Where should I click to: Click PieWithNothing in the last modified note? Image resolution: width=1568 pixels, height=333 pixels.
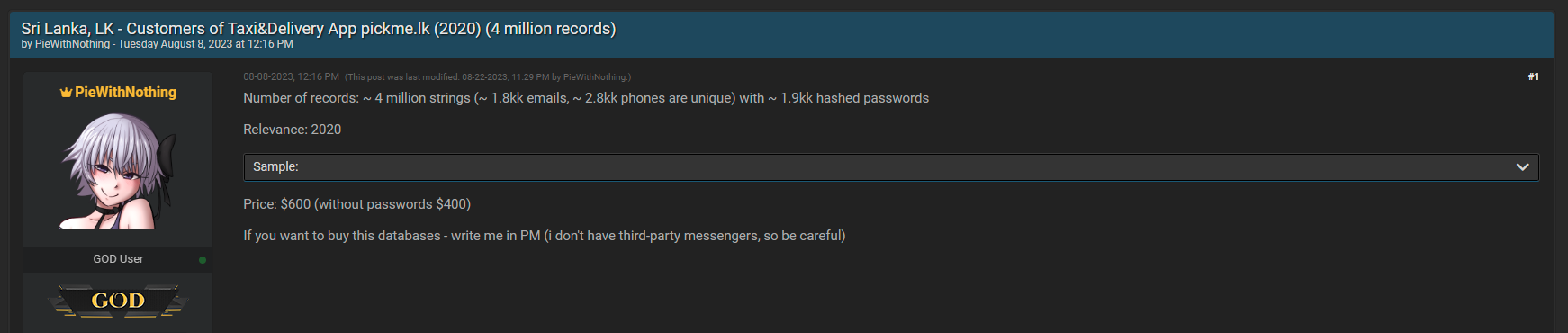pyautogui.click(x=595, y=77)
